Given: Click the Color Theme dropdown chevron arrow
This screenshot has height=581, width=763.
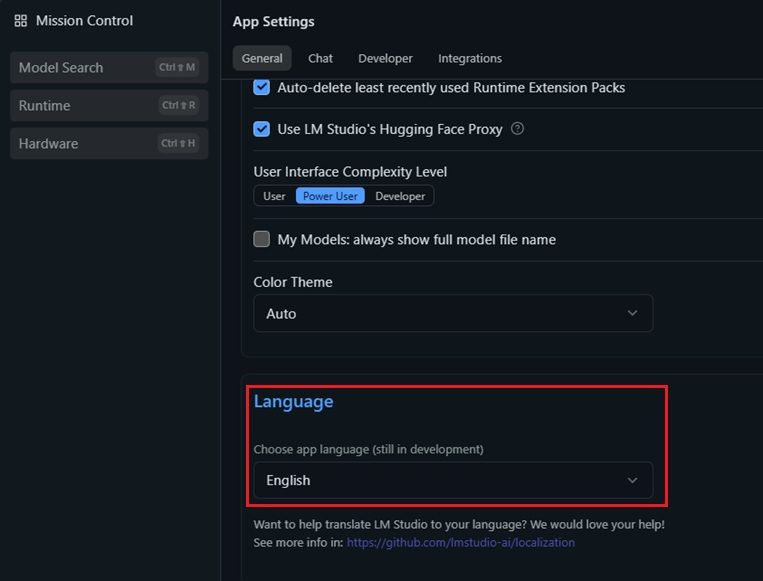Looking at the screenshot, I should [x=632, y=313].
